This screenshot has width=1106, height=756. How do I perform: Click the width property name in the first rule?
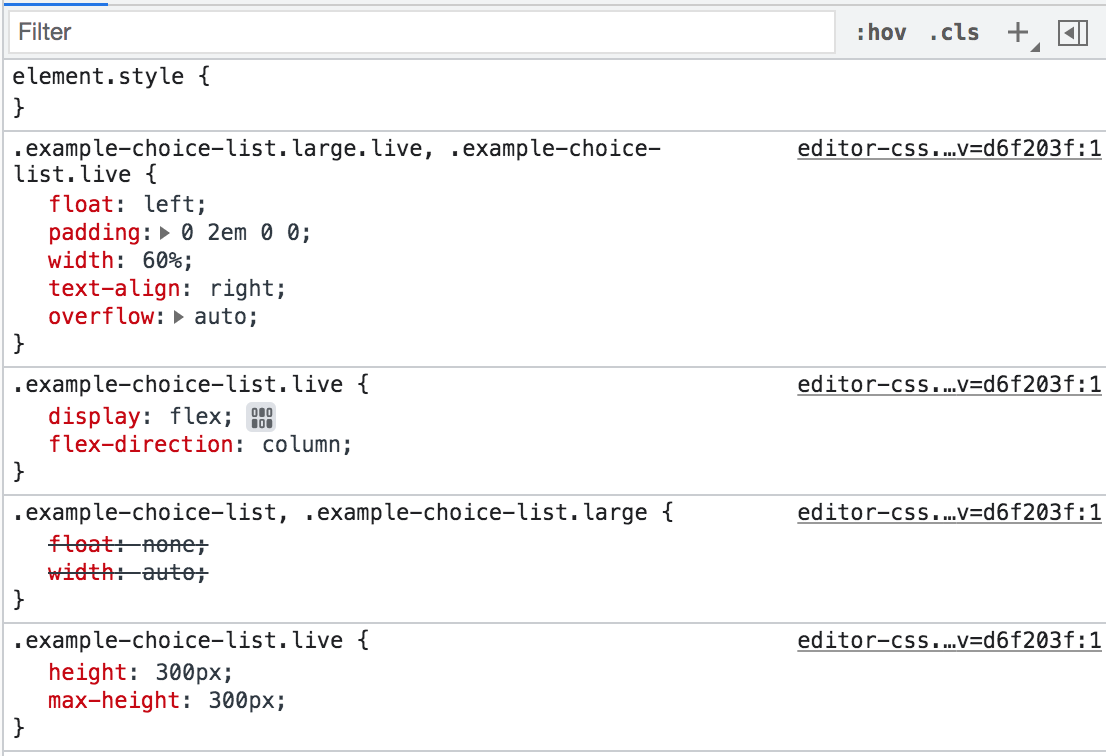[81, 260]
